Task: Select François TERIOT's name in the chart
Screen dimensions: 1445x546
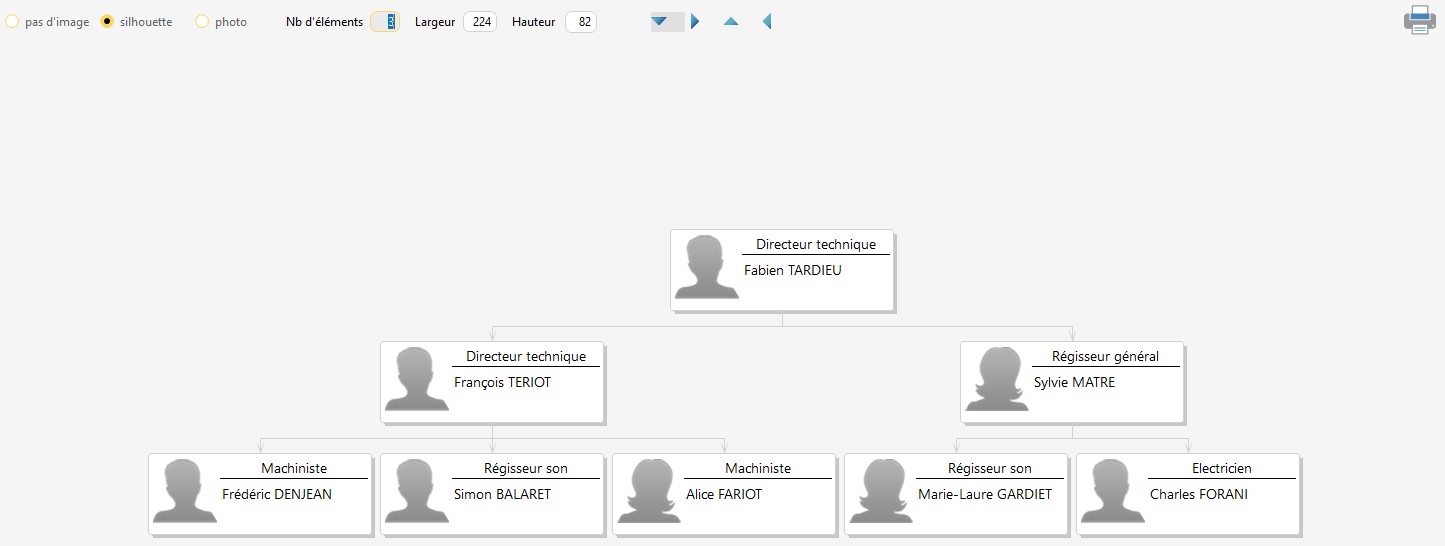Action: coord(502,382)
